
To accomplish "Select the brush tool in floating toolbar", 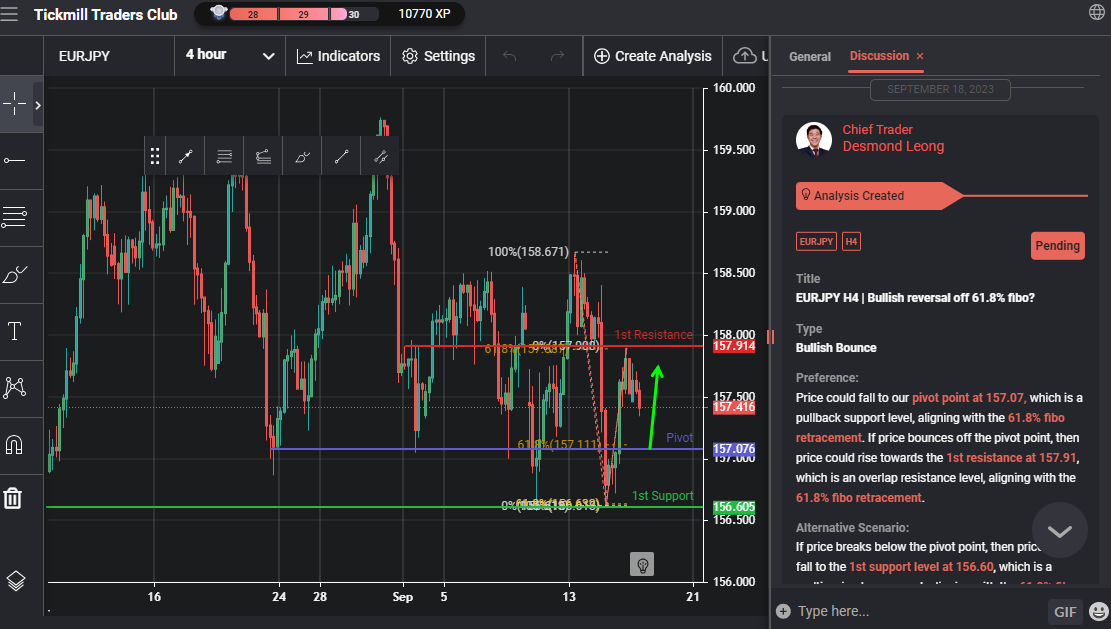I will click(302, 157).
